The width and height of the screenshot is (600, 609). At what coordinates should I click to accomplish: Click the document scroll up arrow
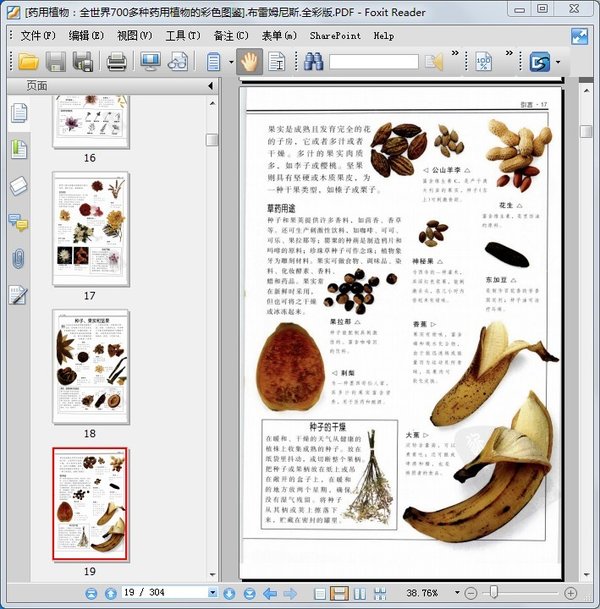pyautogui.click(x=586, y=90)
